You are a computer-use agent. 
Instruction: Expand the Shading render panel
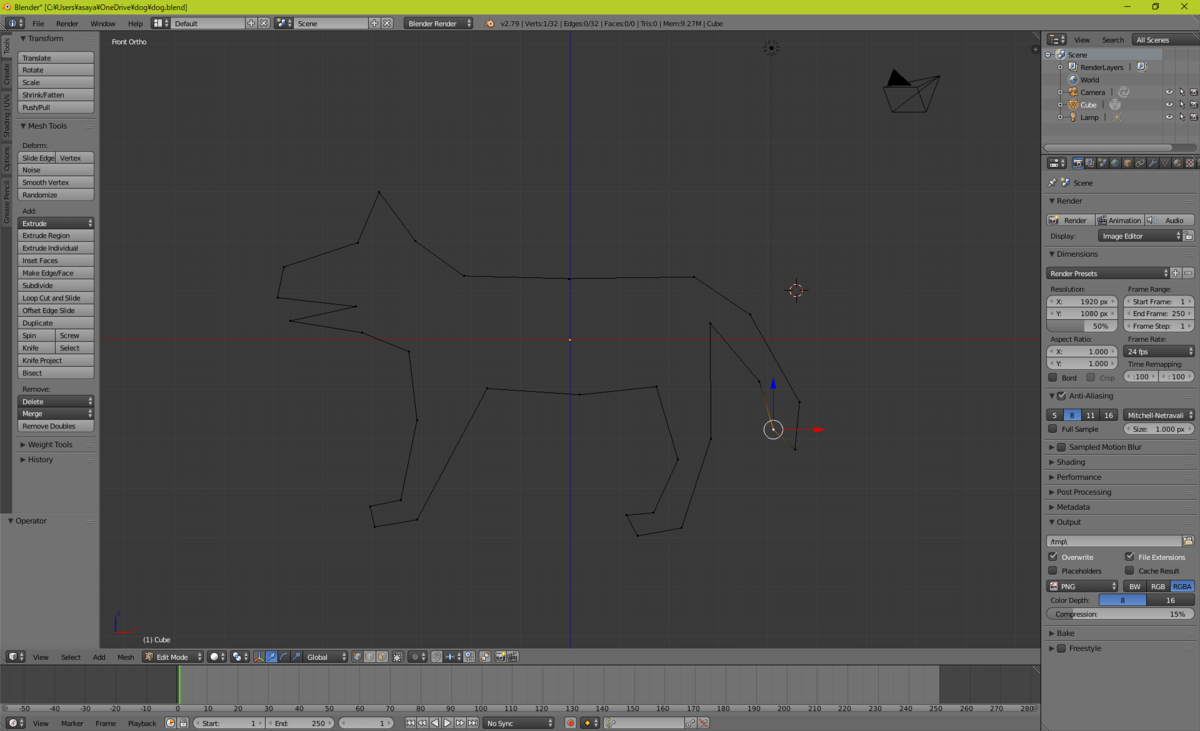1070,462
